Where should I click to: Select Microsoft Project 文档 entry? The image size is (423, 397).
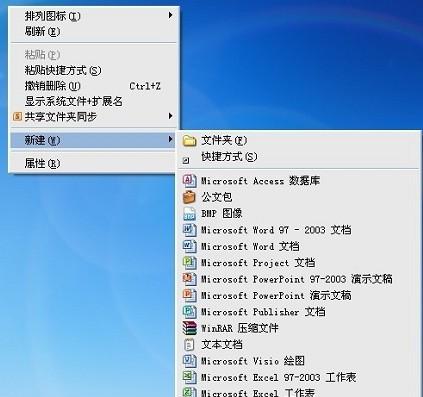pyautogui.click(x=299, y=263)
